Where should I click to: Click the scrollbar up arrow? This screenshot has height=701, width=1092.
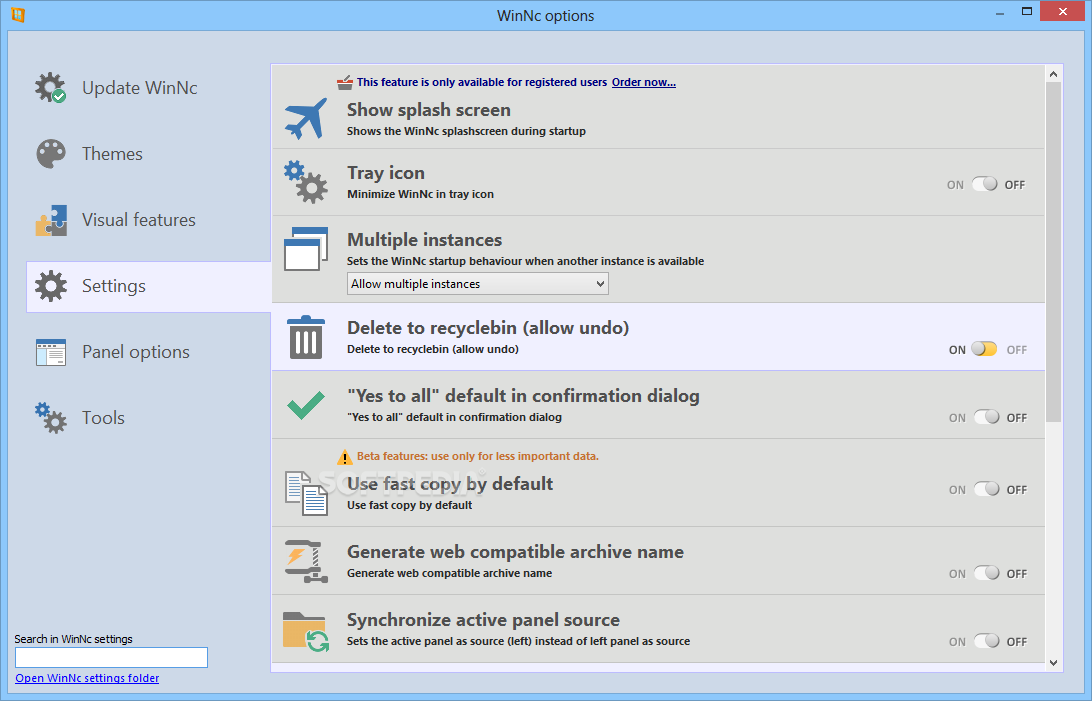coord(1053,74)
